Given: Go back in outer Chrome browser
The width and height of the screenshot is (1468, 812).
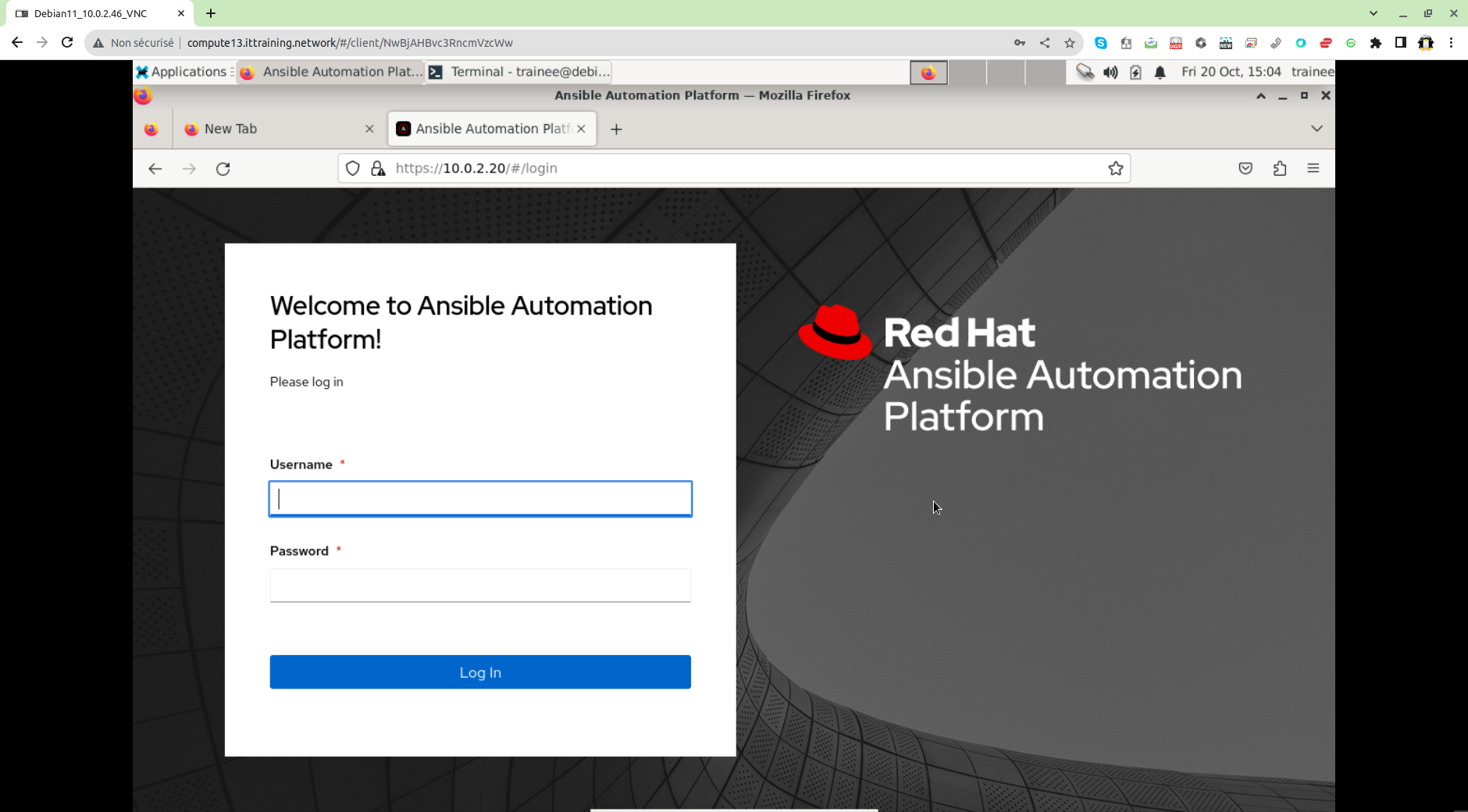Looking at the screenshot, I should point(17,42).
